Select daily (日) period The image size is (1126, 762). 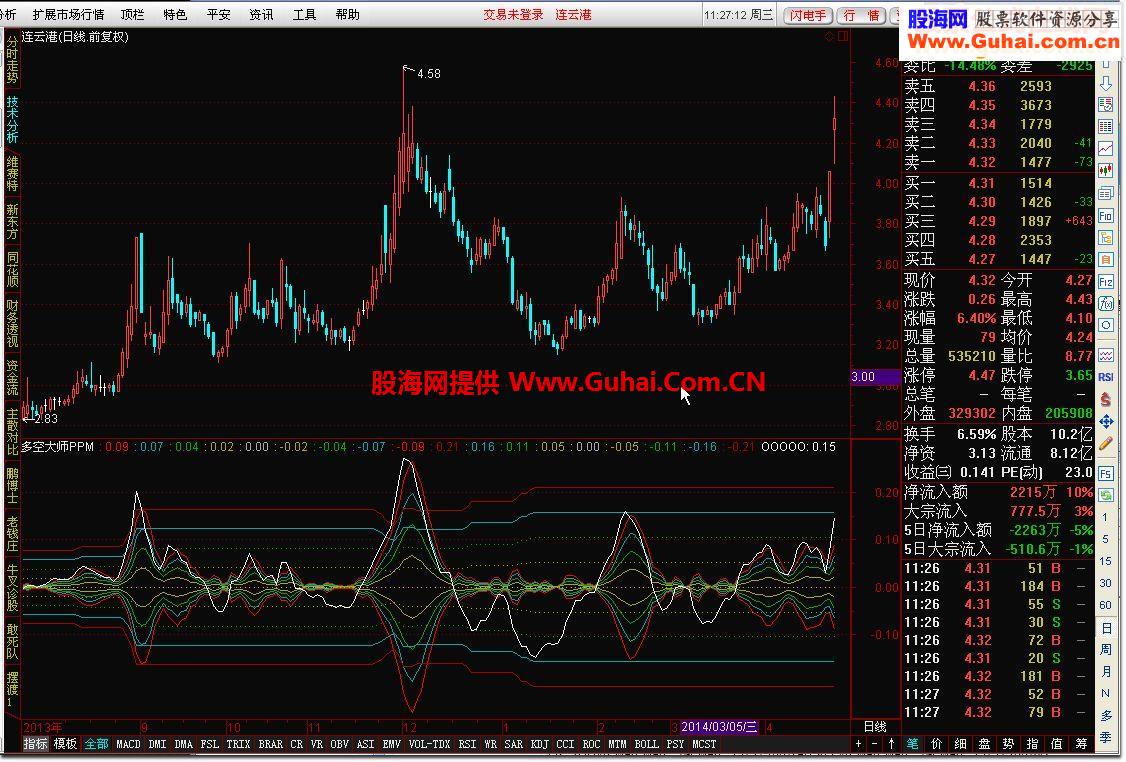click(1106, 628)
